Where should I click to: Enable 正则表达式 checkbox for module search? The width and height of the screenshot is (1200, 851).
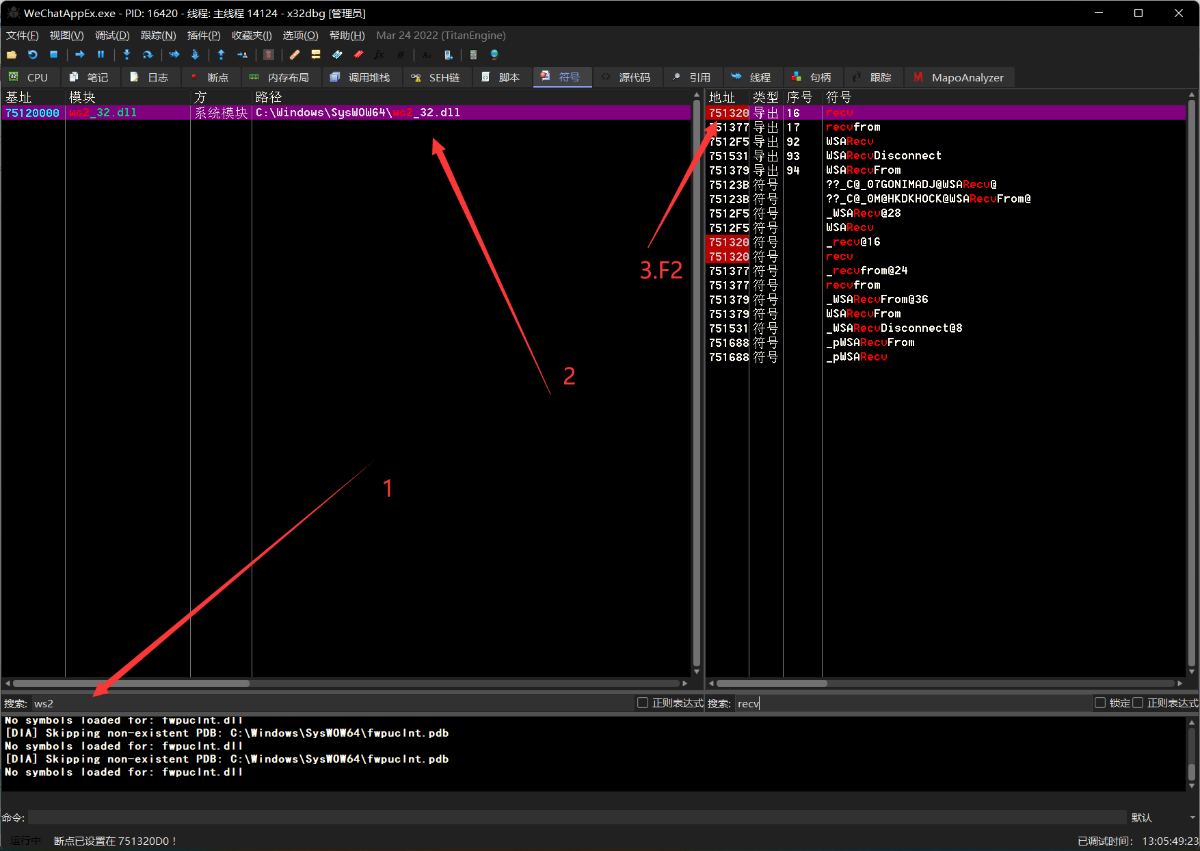643,703
